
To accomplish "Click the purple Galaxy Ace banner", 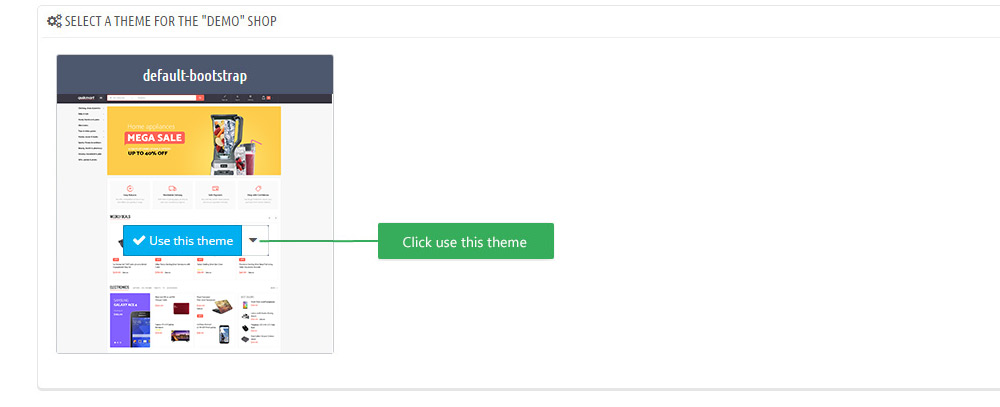I will (130, 320).
